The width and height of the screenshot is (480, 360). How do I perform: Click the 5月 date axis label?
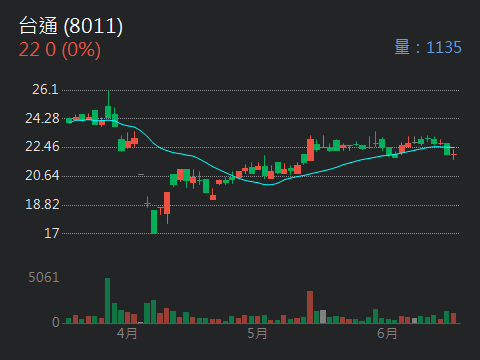click(x=257, y=333)
